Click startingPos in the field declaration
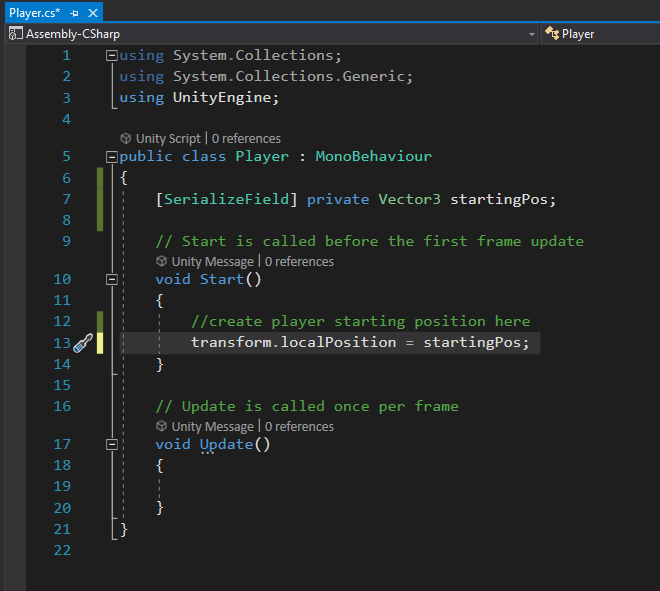This screenshot has width=660, height=591. coord(499,200)
